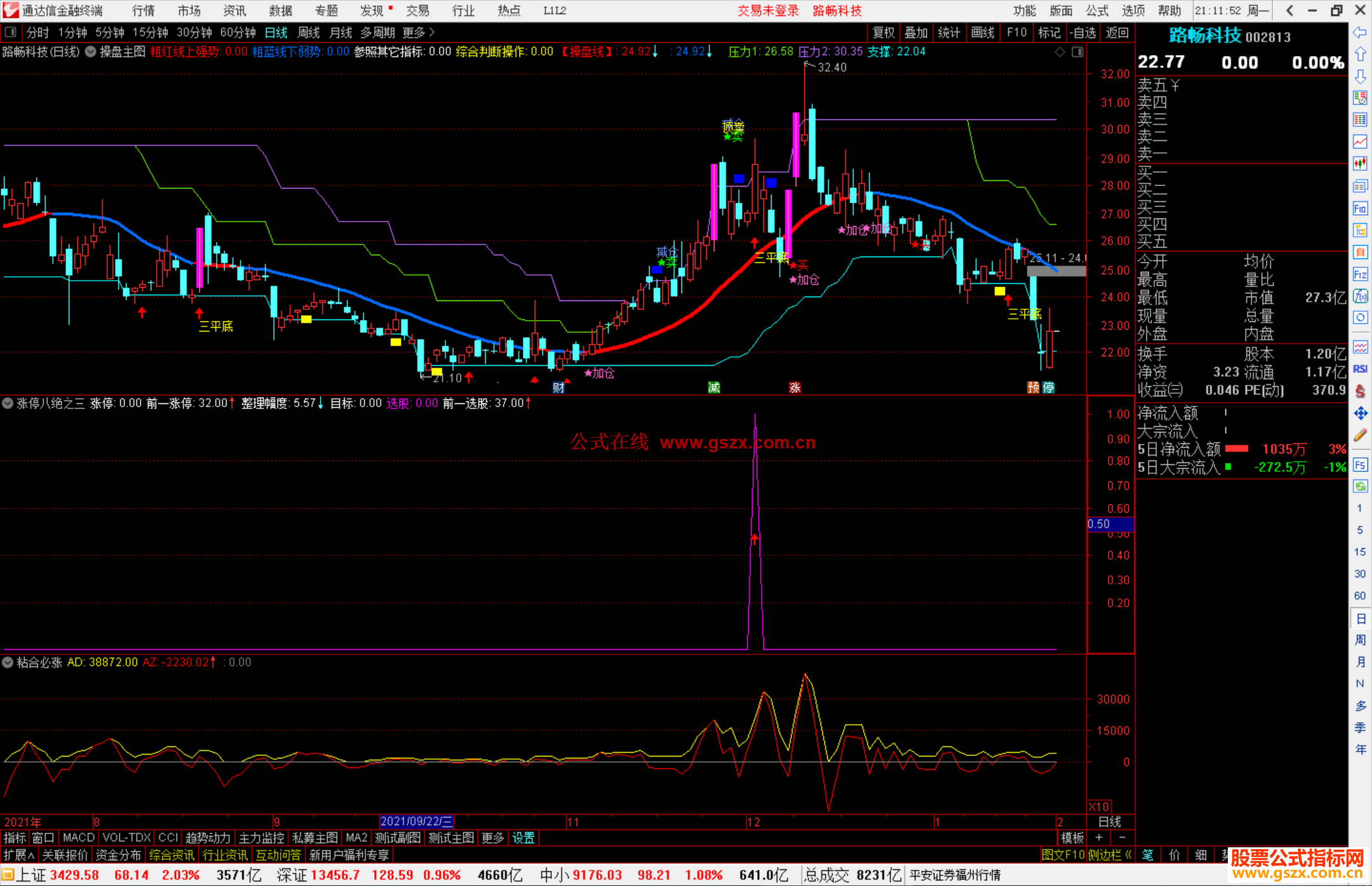1372x886 pixels.
Task: Switch to the 月 period in sidebar
Action: (1361, 662)
